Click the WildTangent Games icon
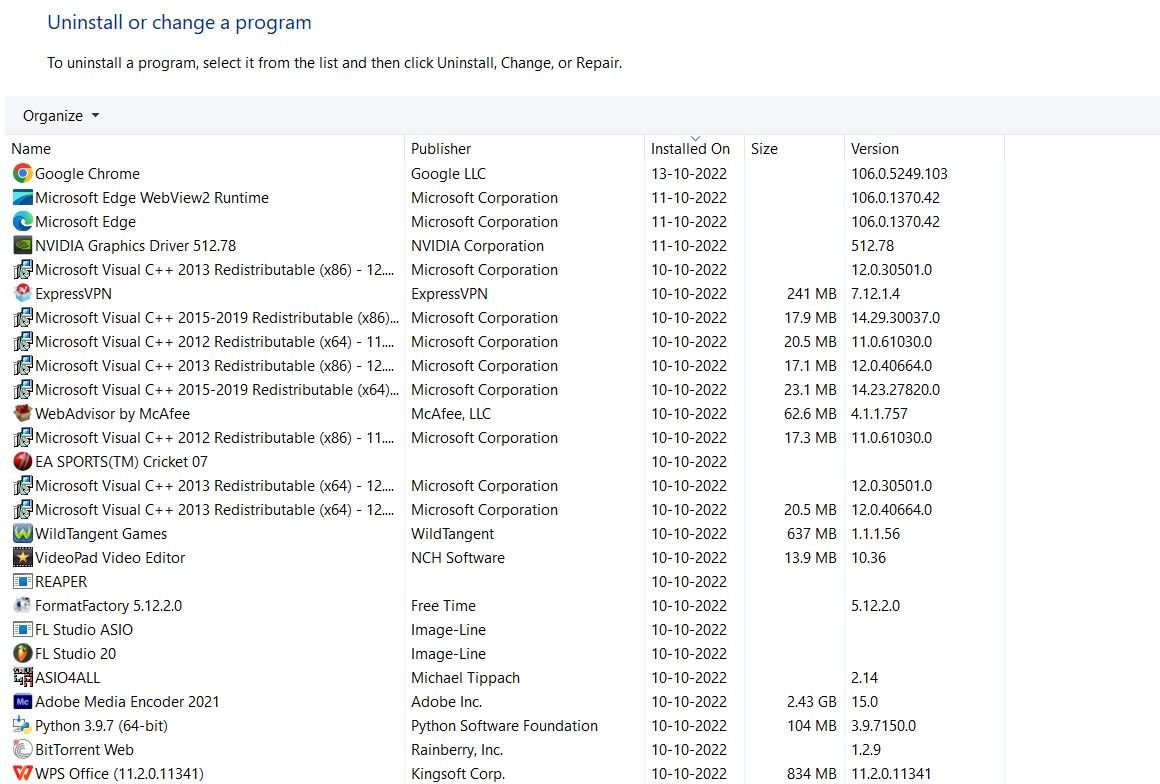The height and width of the screenshot is (784, 1160). 22,533
